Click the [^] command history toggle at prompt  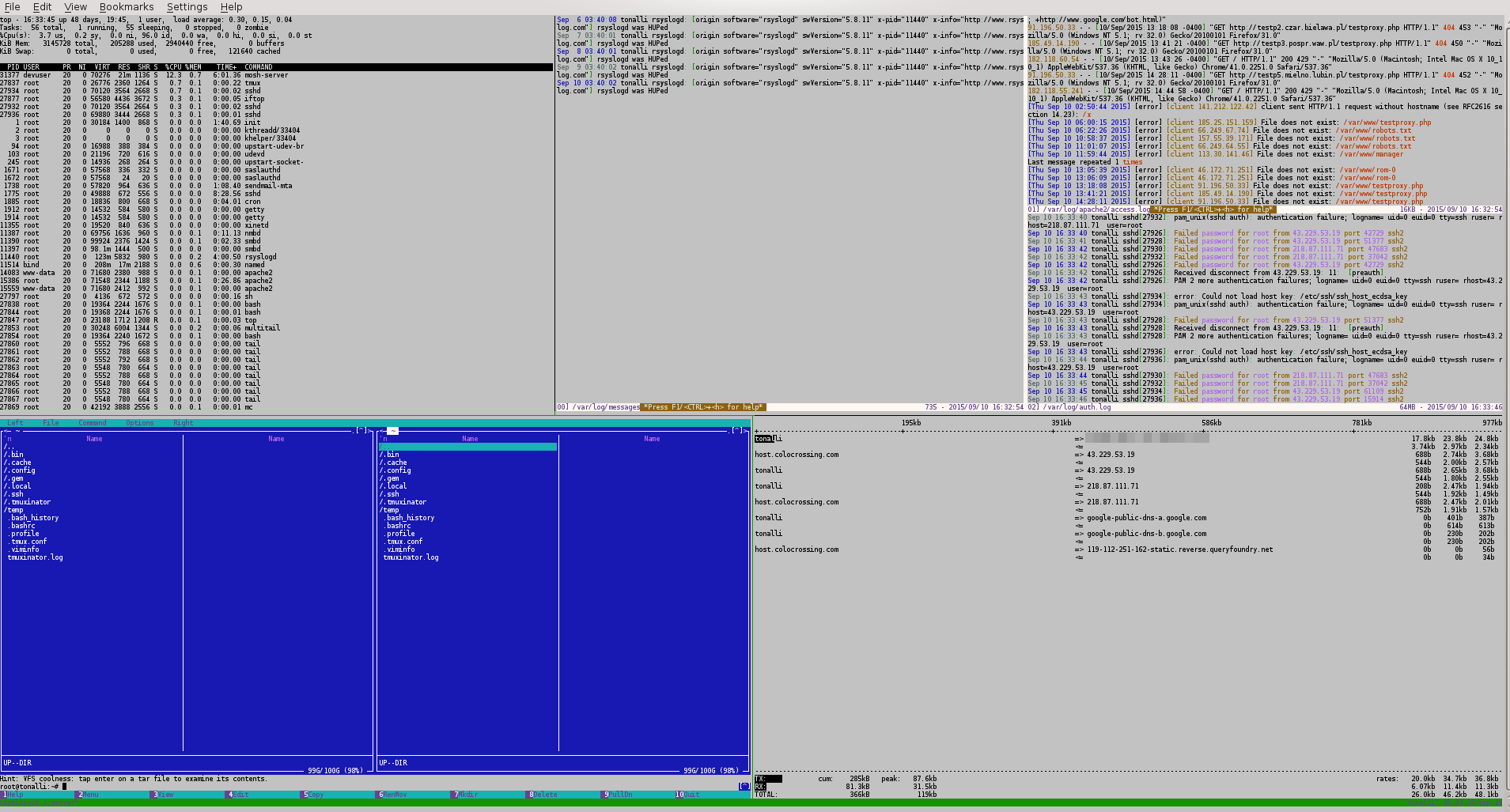[x=744, y=787]
